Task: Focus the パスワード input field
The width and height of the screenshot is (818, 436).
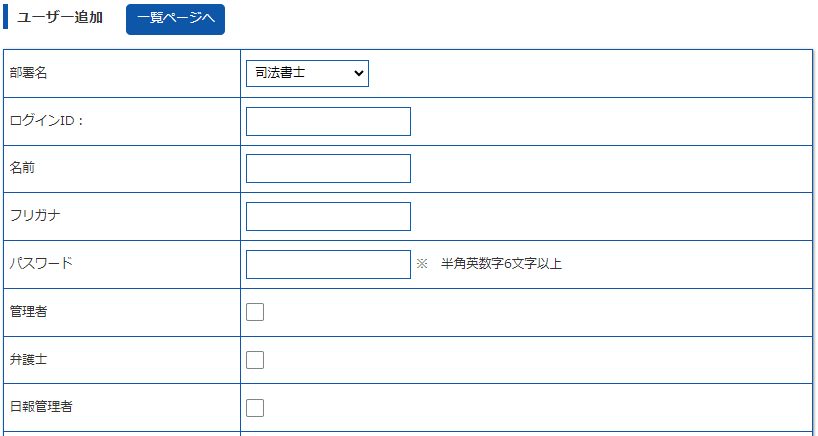Action: (x=328, y=264)
